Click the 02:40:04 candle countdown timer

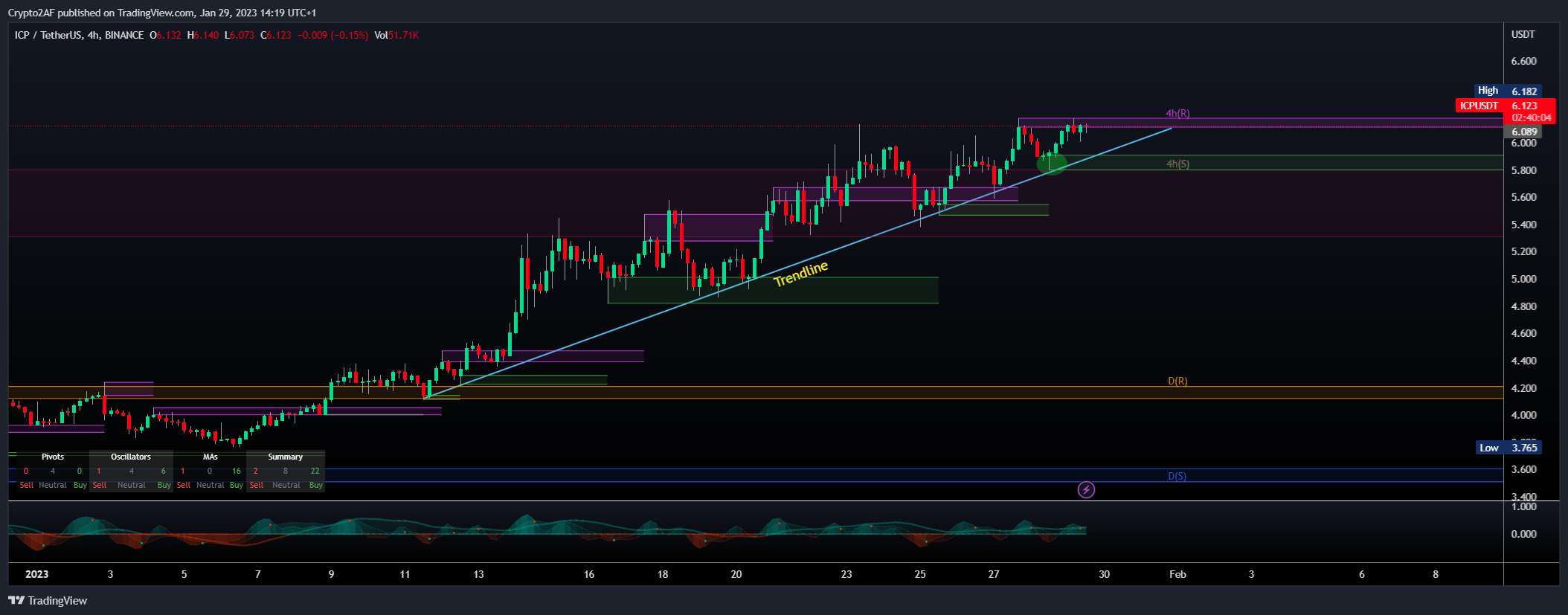(x=1531, y=118)
